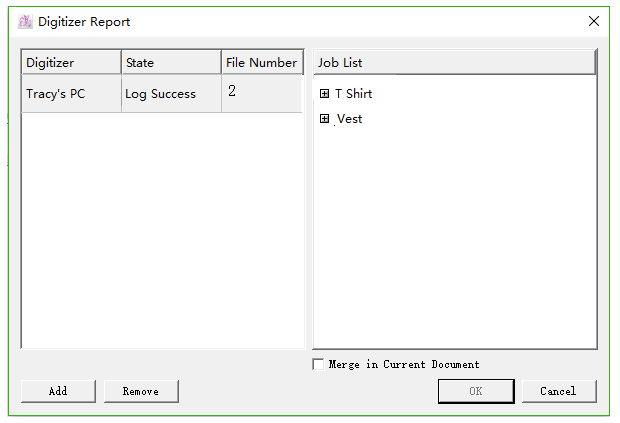Click the Add button
The height and width of the screenshot is (423, 620).
pyautogui.click(x=58, y=391)
